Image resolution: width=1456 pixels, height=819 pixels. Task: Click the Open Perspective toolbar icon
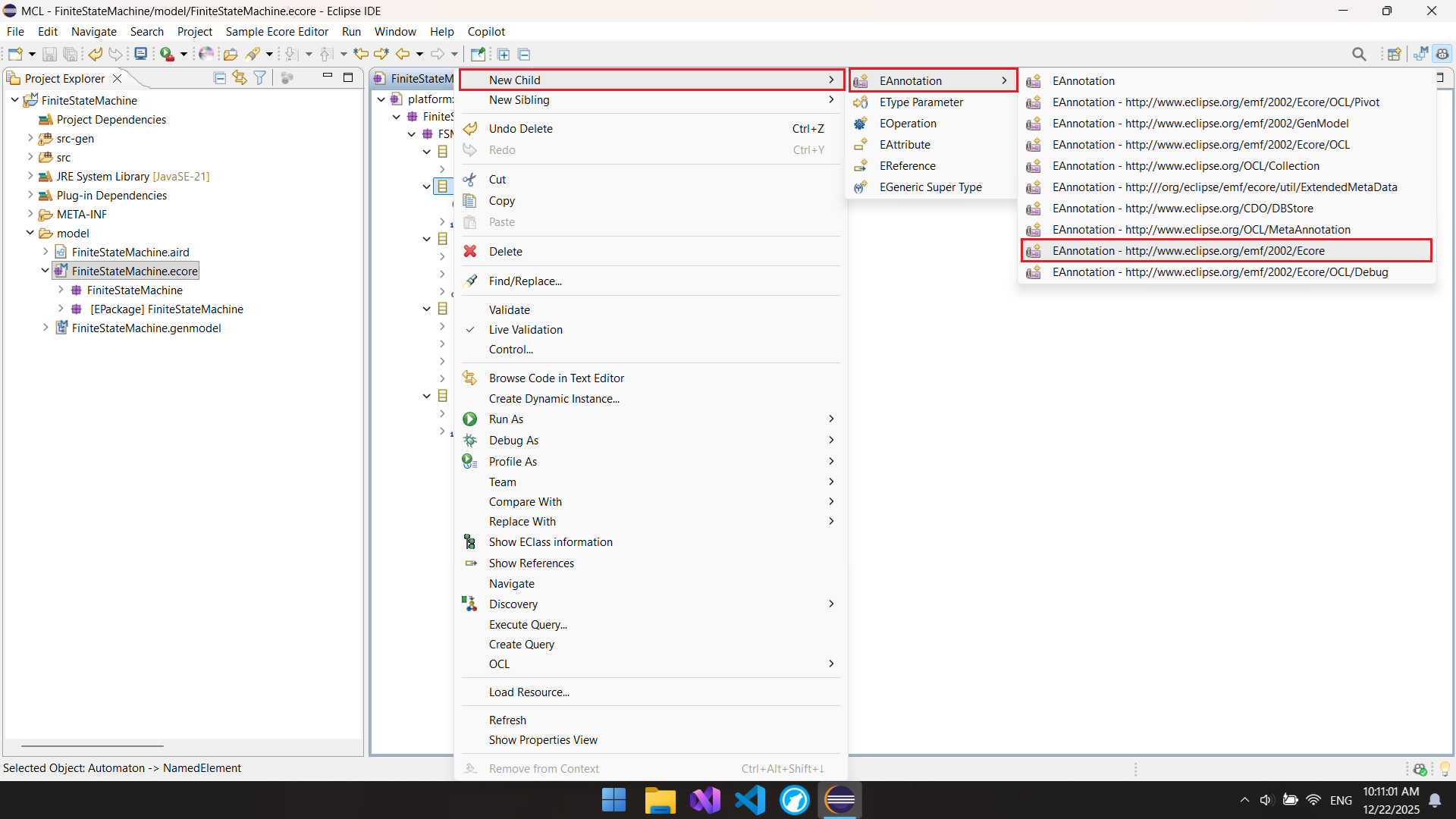(1394, 54)
